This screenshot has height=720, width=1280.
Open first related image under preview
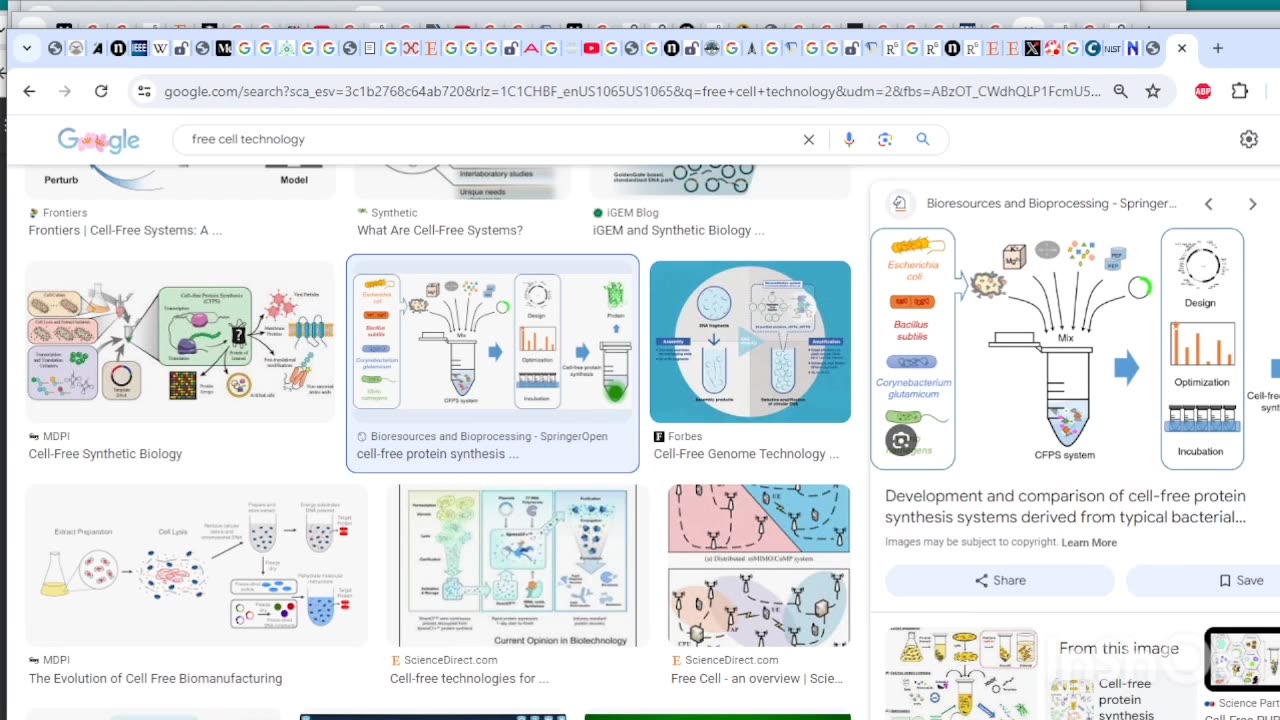pos(961,674)
